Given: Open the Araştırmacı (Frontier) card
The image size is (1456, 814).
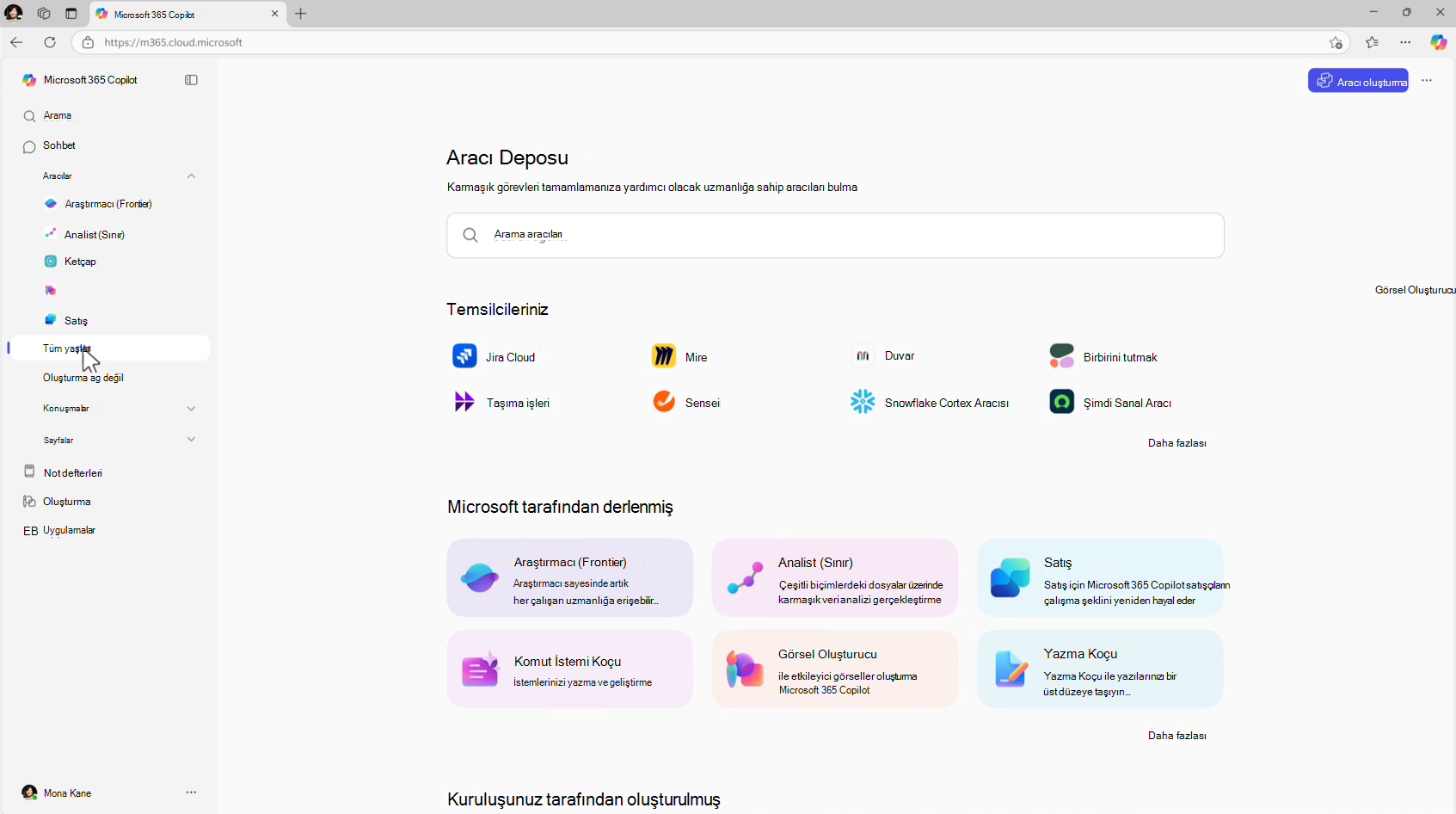Looking at the screenshot, I should [569, 578].
